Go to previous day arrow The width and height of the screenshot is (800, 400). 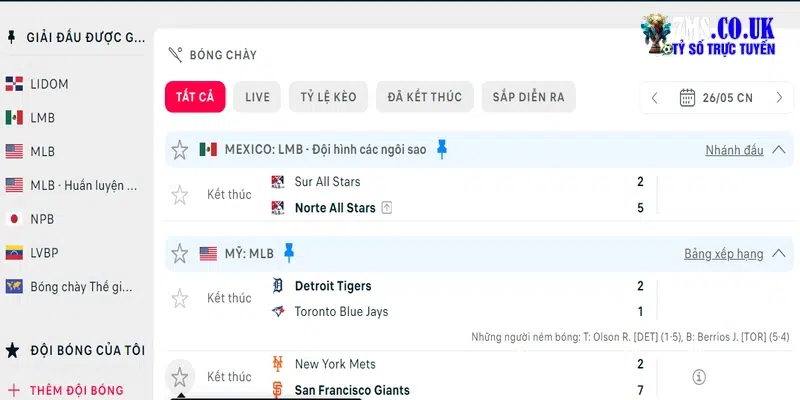coord(655,97)
